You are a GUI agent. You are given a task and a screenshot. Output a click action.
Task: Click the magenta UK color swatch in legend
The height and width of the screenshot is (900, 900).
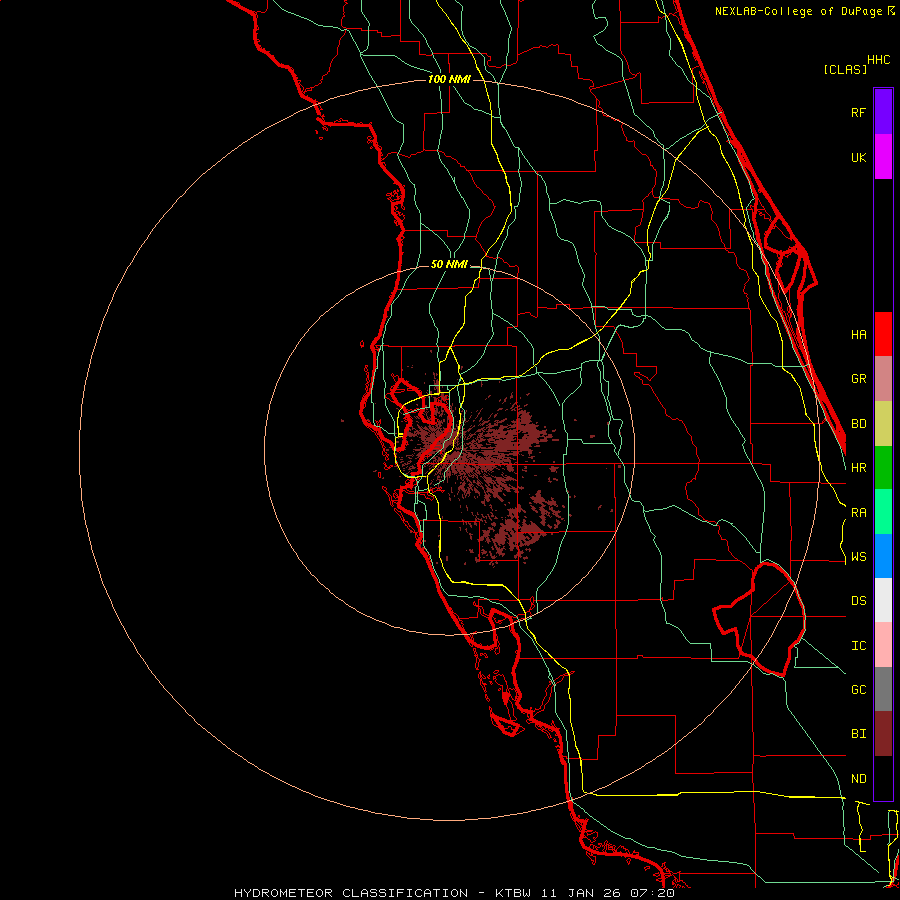click(x=883, y=157)
